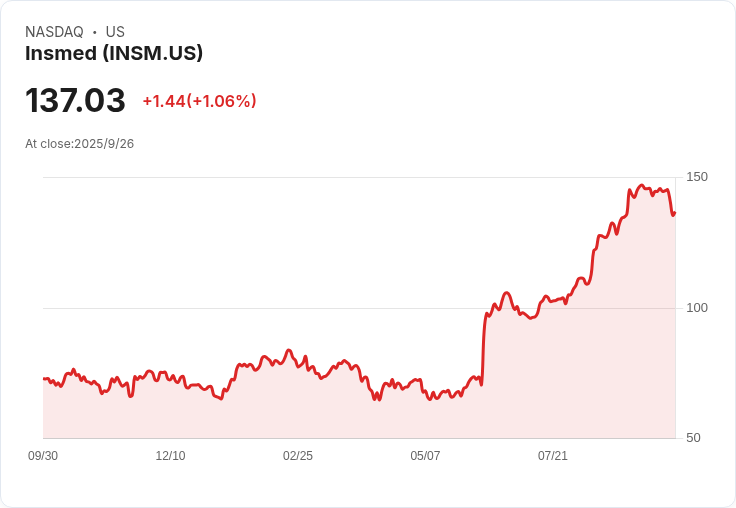This screenshot has width=736, height=508.
Task: Select the 02/25 x-axis date
Action: [298, 456]
